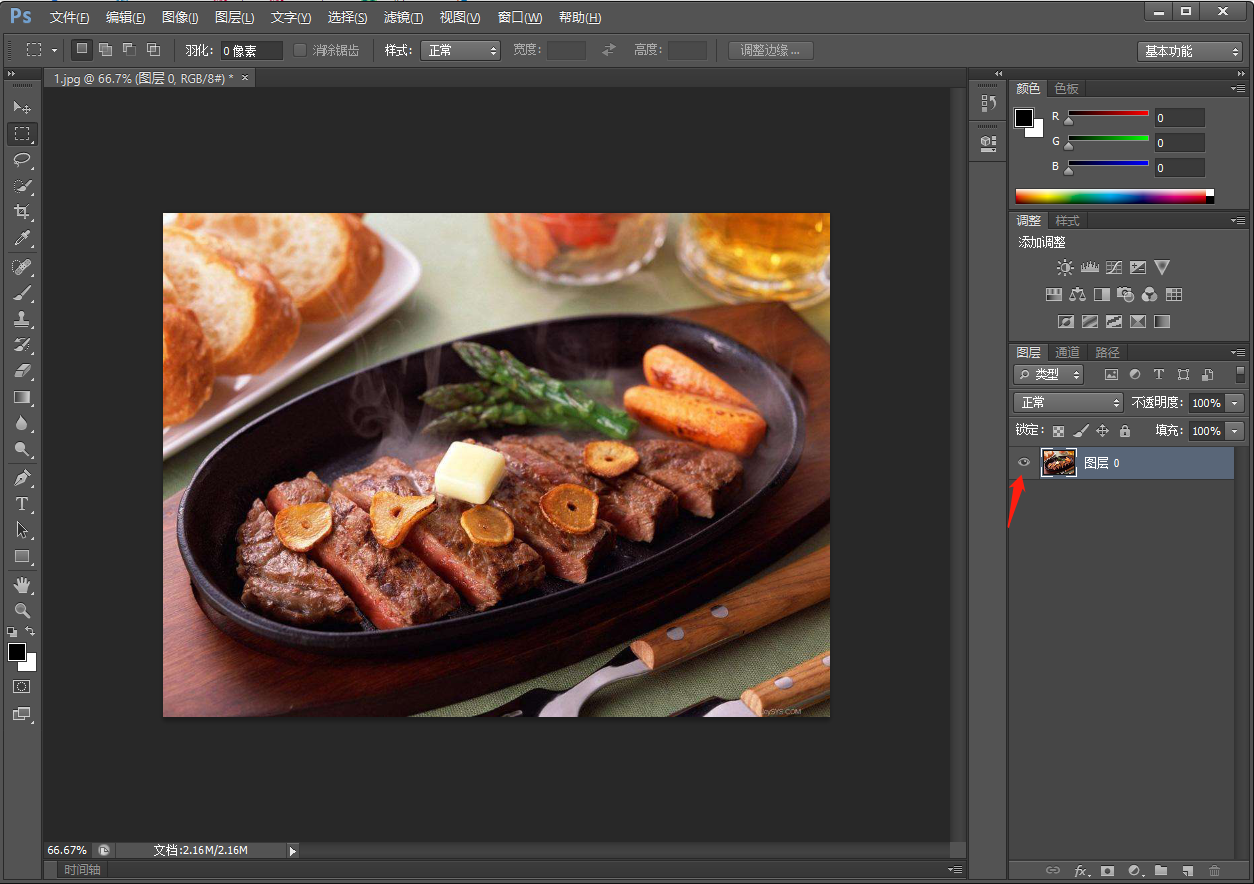Add a Color Balance adjustment

click(x=1077, y=295)
